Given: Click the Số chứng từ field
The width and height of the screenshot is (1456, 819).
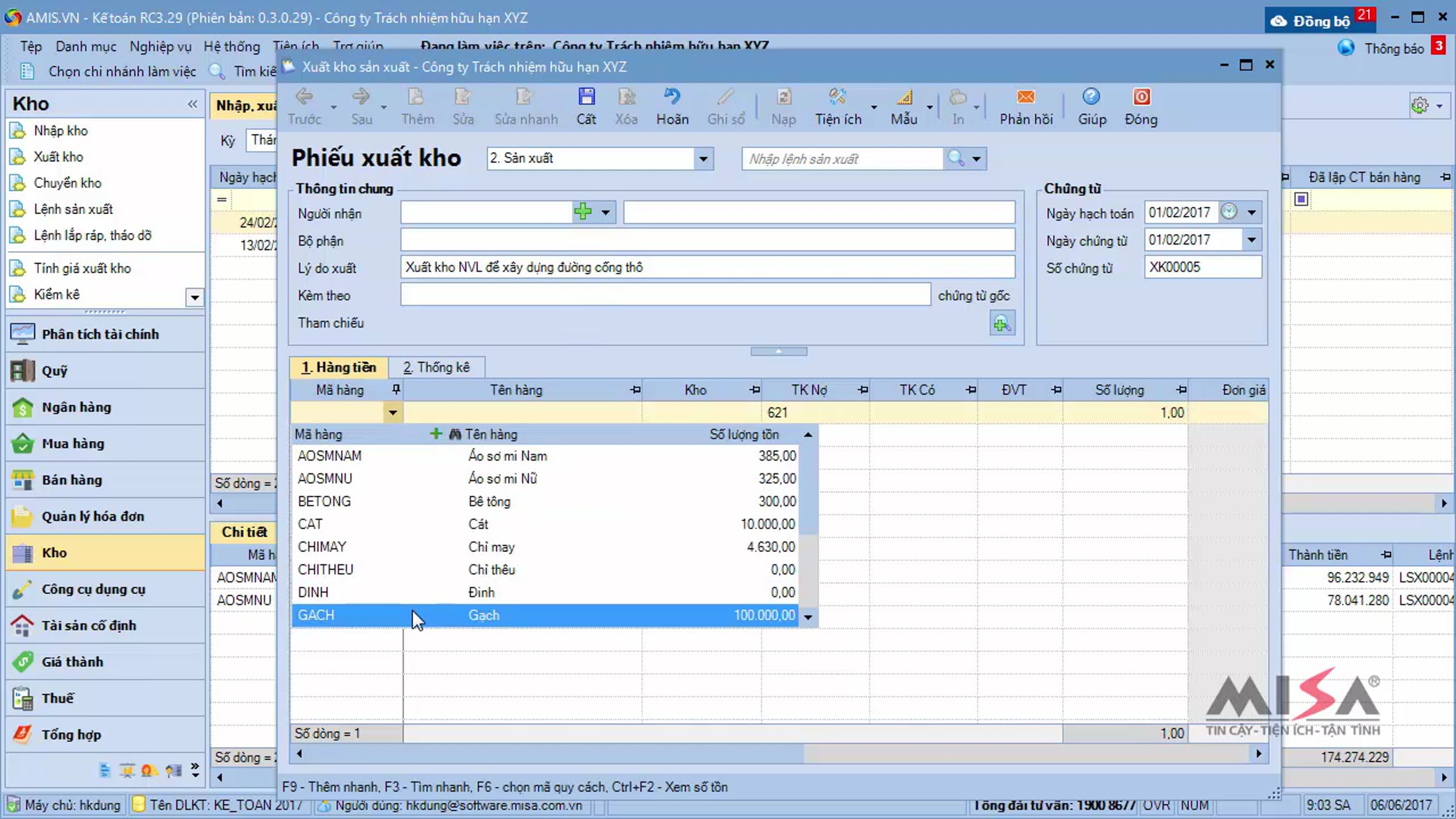Looking at the screenshot, I should (x=1202, y=268).
